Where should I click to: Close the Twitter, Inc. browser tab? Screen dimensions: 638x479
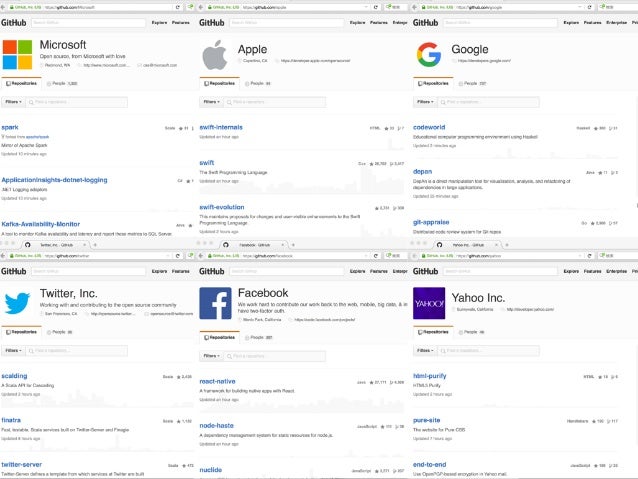pyautogui.click(x=84, y=245)
